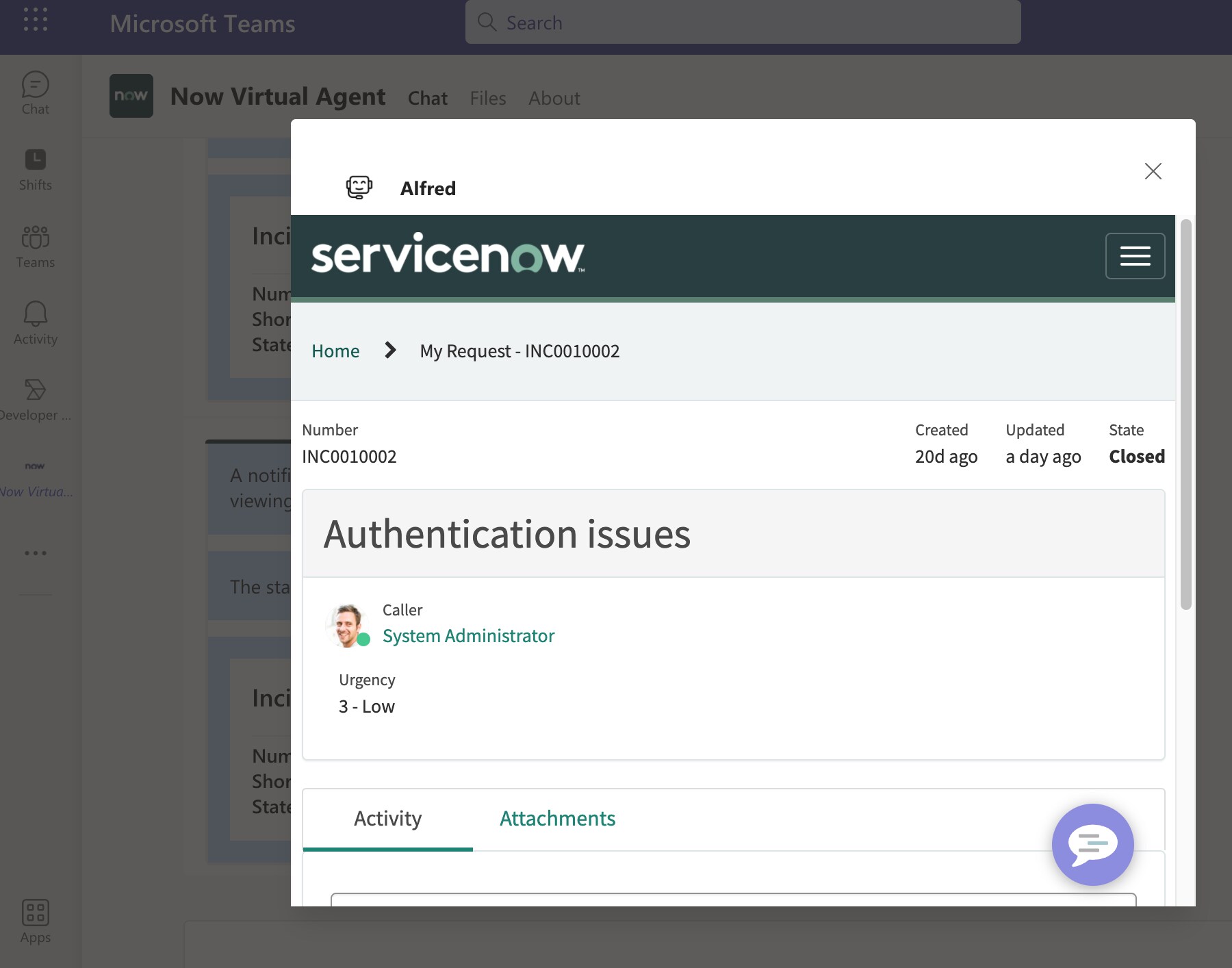Screen dimensions: 1232x968
Task: Click My Request - INC0010002 breadcrumb
Action: [x=520, y=351]
